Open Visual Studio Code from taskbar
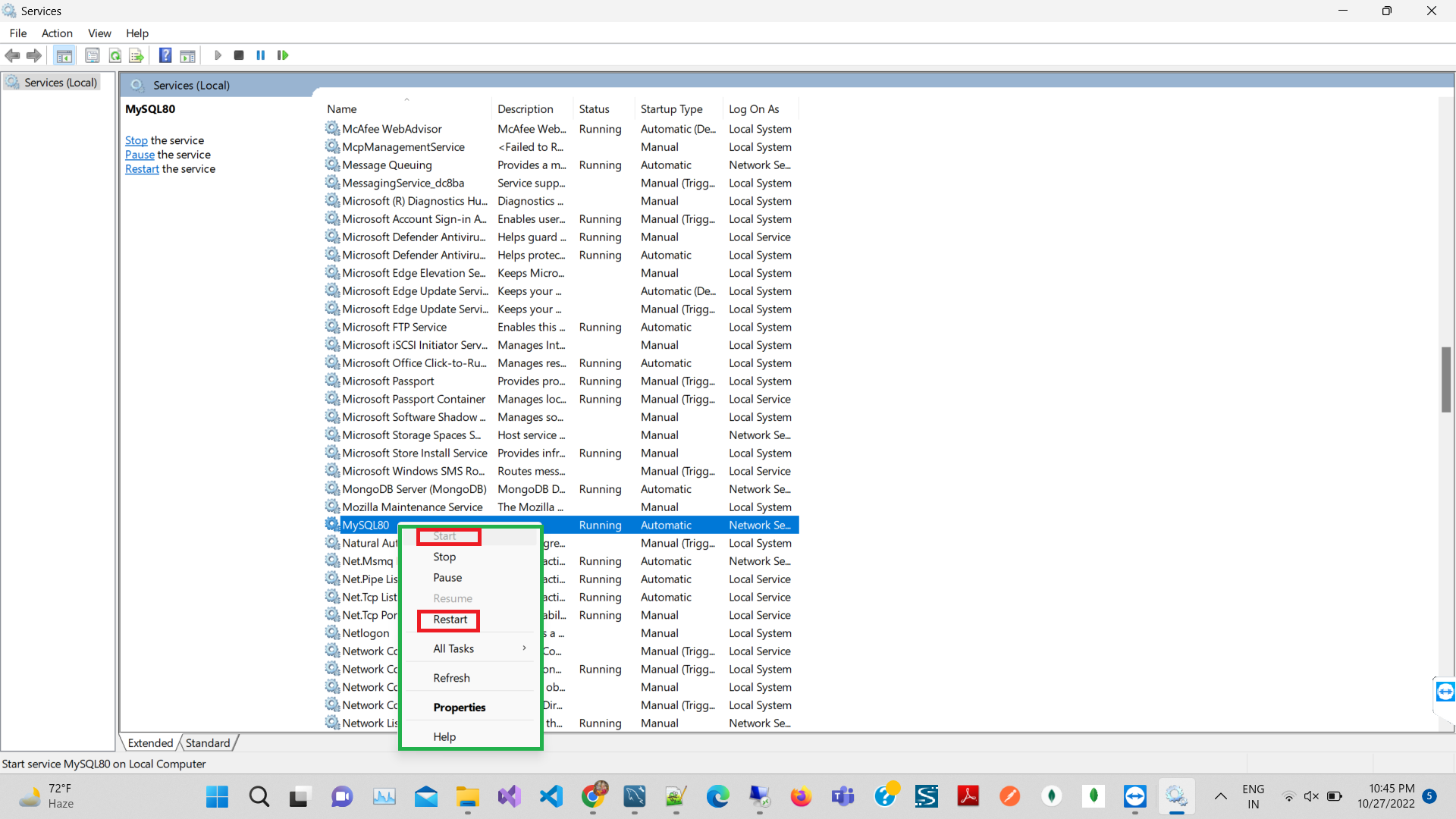This screenshot has height=819, width=1456. coord(551,796)
